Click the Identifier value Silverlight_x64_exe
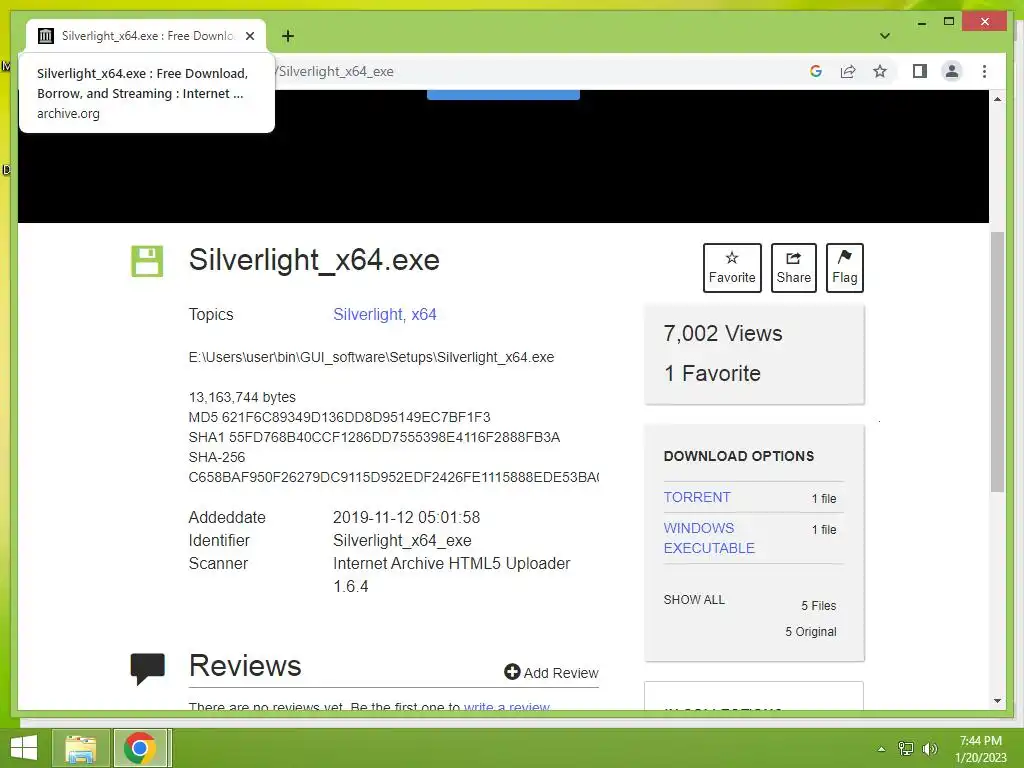This screenshot has width=1024, height=768. click(402, 541)
